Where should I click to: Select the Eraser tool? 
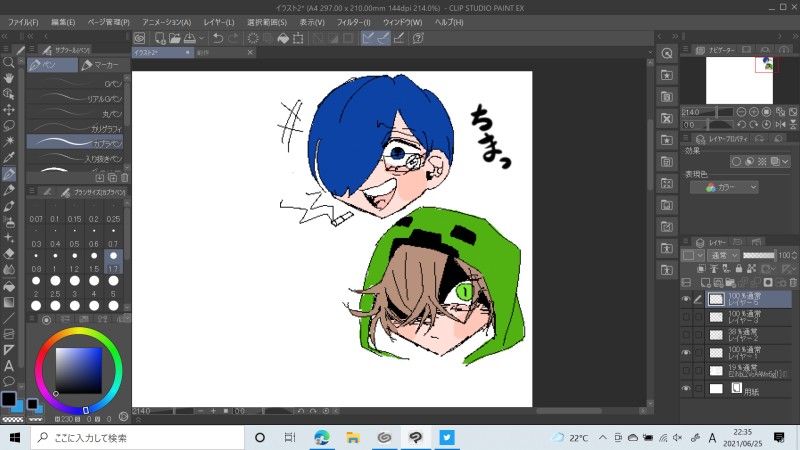pyautogui.click(x=9, y=254)
